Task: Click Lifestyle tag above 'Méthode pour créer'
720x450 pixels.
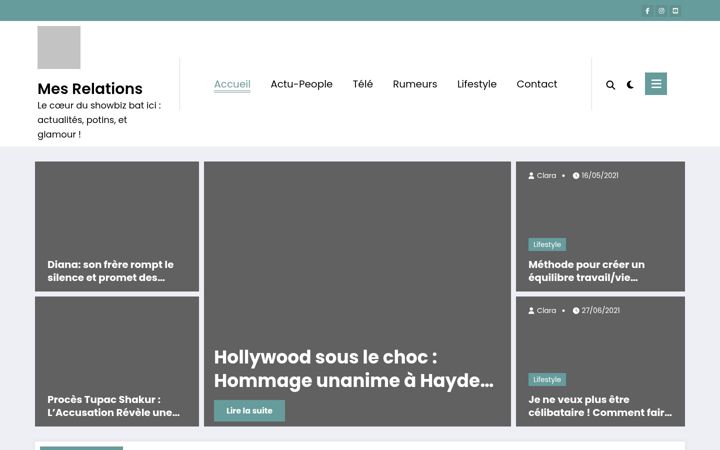Action: click(x=547, y=244)
